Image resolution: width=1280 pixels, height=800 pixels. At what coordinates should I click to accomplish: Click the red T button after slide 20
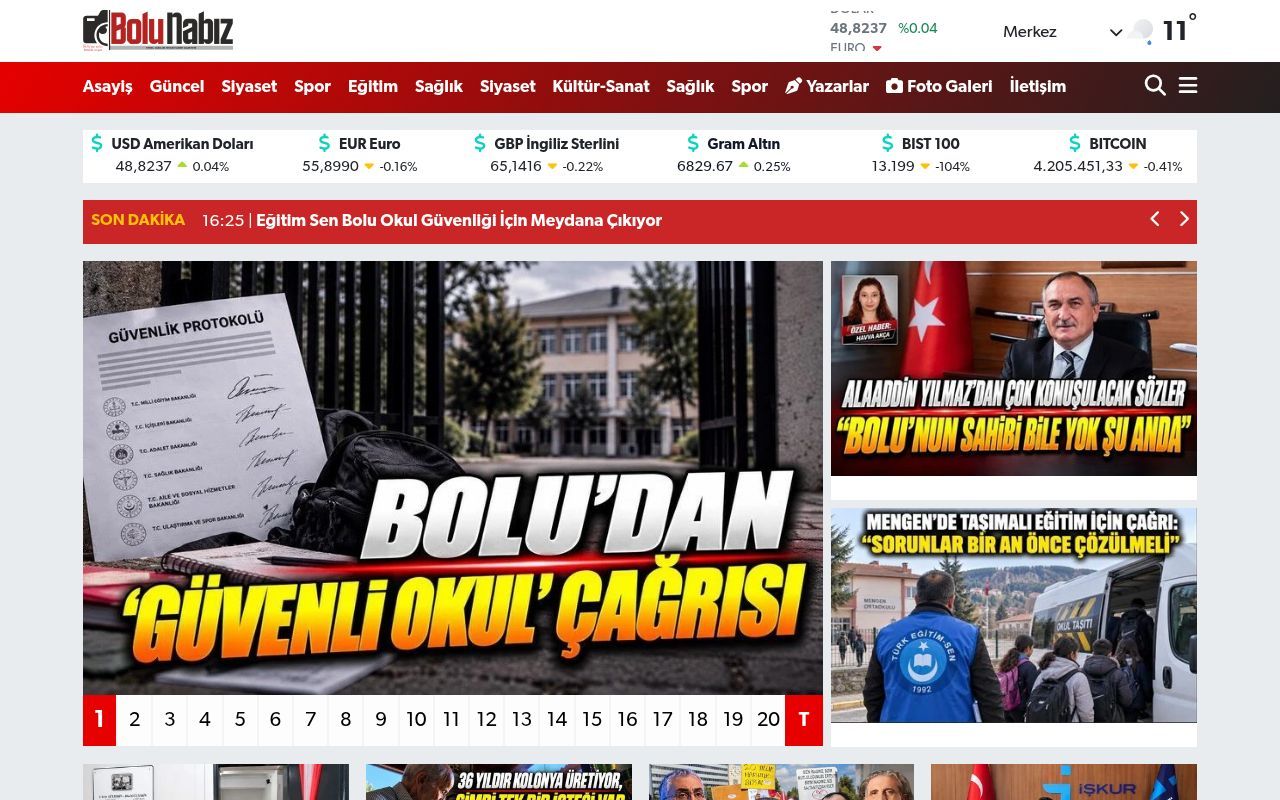804,719
